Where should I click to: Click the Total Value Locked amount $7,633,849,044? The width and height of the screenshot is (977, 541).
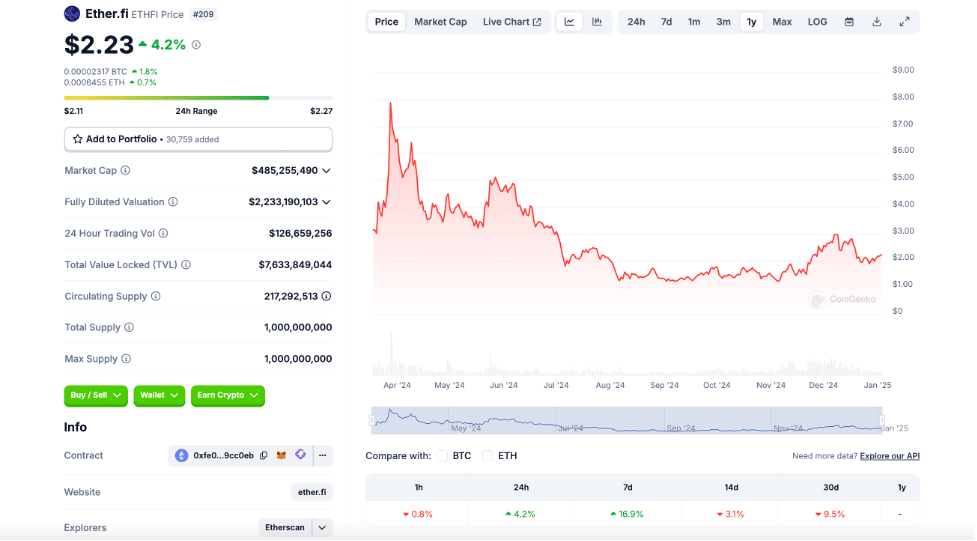295,265
